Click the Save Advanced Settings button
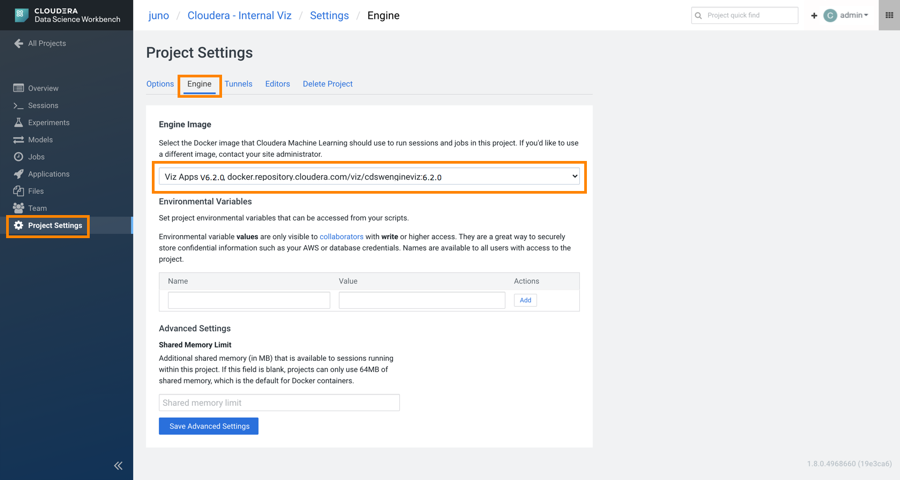 pyautogui.click(x=209, y=426)
